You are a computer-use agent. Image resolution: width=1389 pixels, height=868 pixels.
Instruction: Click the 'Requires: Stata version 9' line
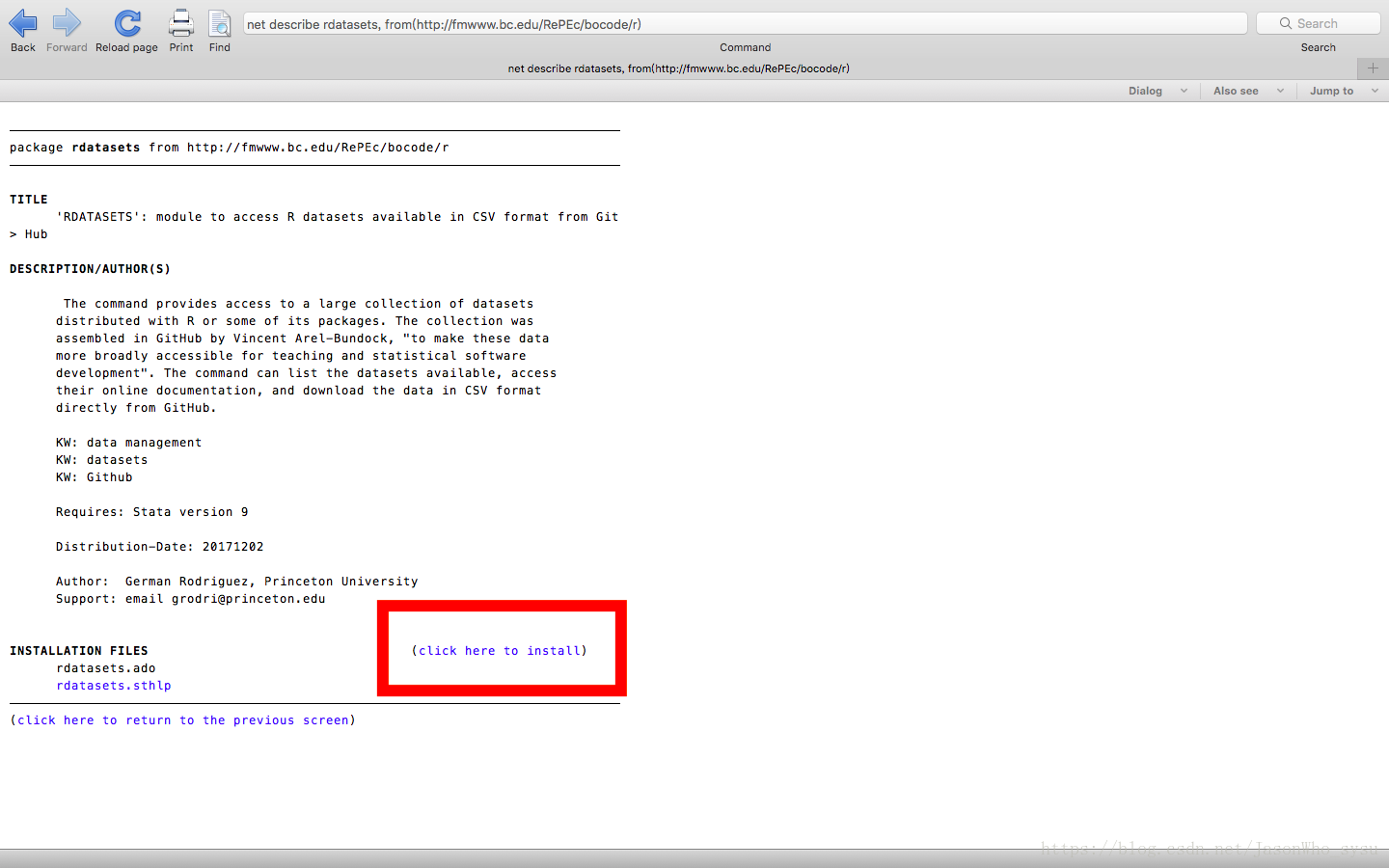tap(151, 512)
